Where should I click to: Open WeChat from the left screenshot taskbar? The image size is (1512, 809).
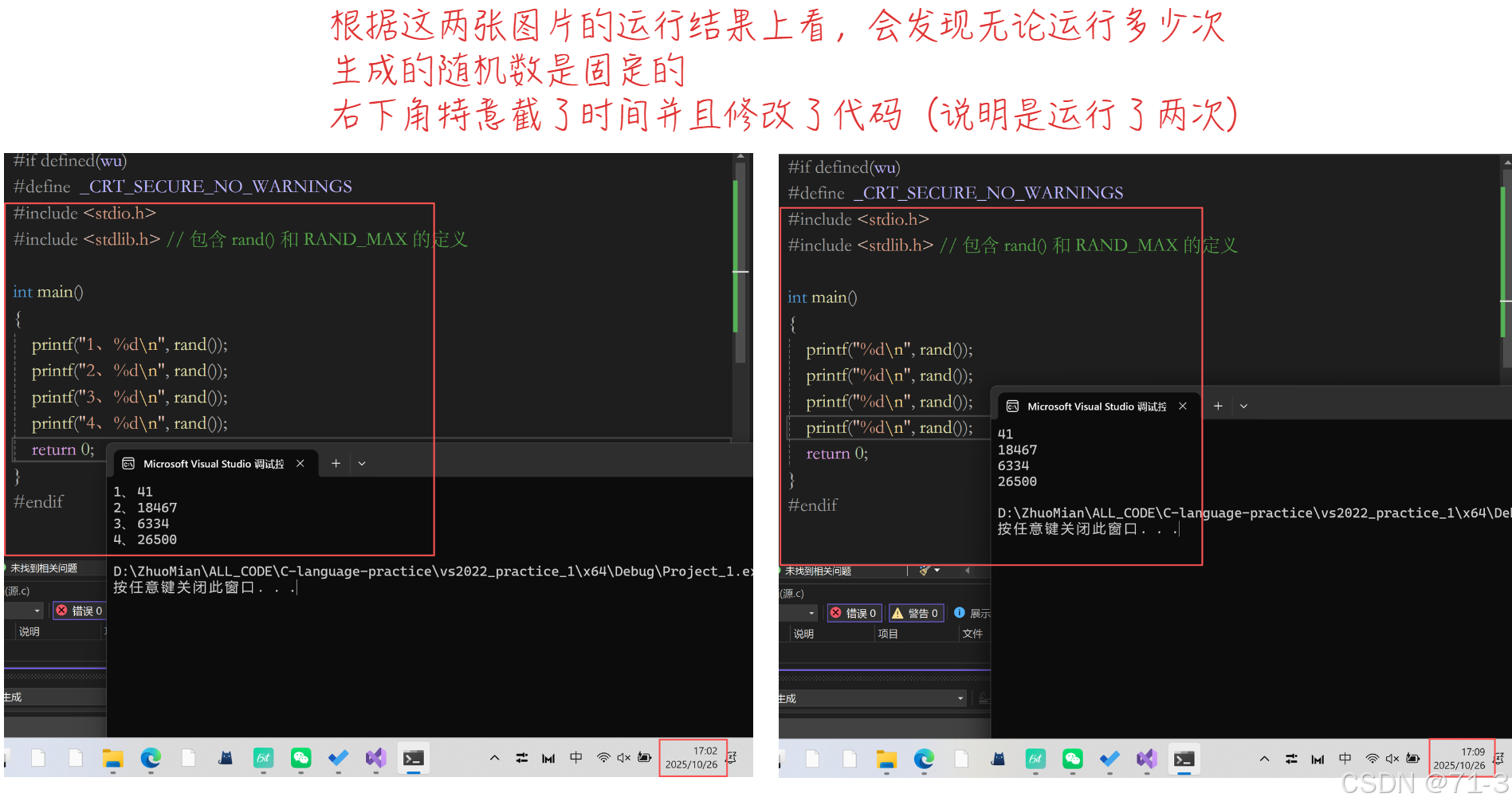pos(300,758)
